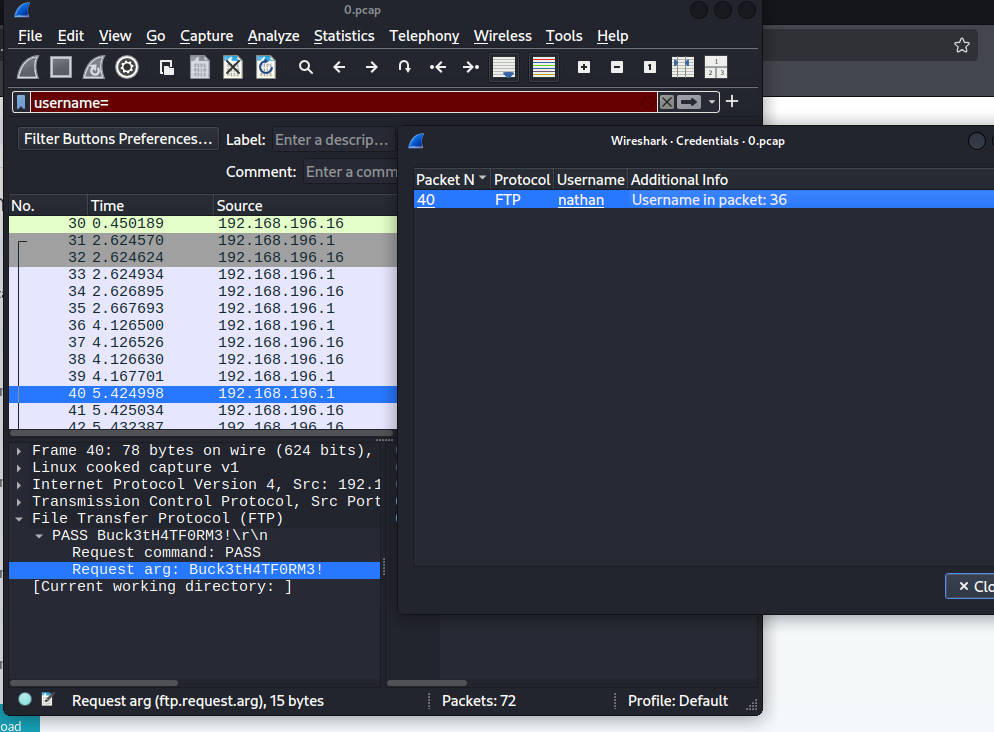The image size is (994, 732).
Task: Expand Internet Protocol Version 4 node
Action: pyautogui.click(x=19, y=485)
